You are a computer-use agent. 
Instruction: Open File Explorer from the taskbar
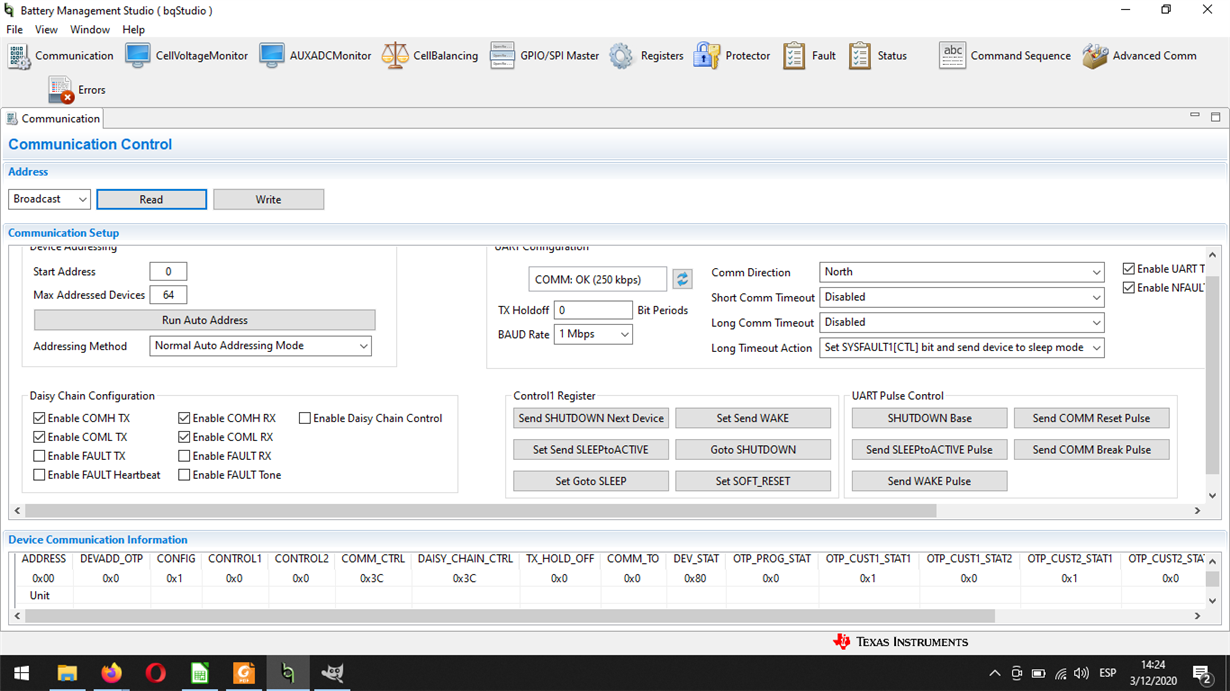[67, 673]
